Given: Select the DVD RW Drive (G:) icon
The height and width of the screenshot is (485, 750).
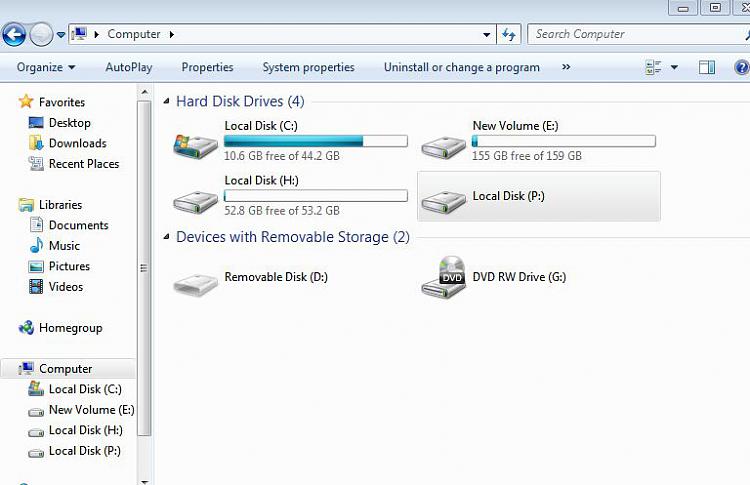Looking at the screenshot, I should [443, 278].
